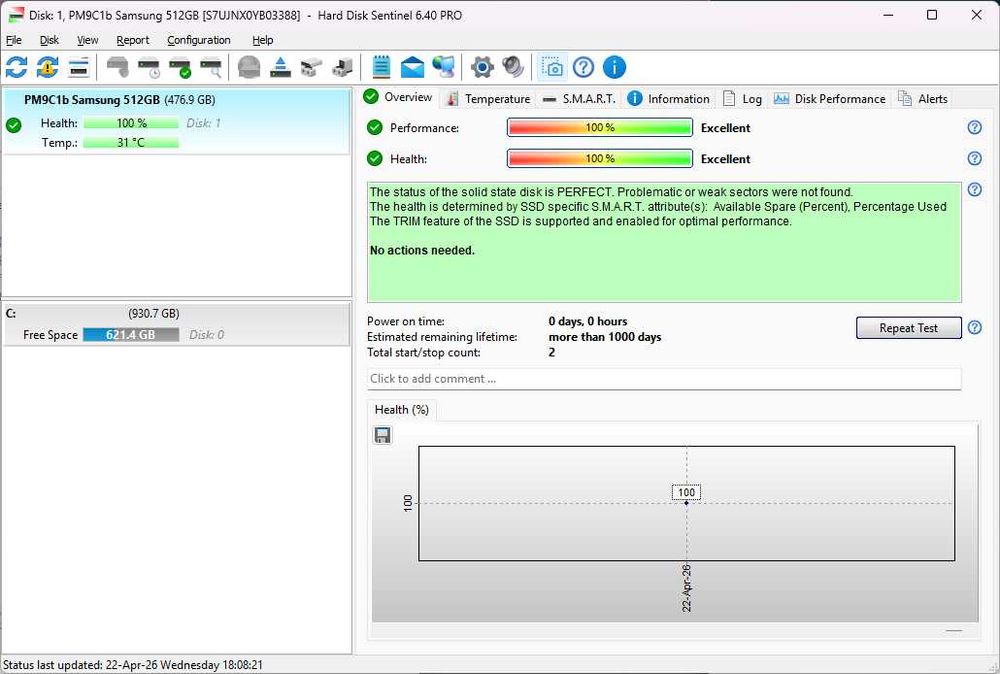
Task: Click the green checkmark next to Performance
Action: tap(374, 128)
